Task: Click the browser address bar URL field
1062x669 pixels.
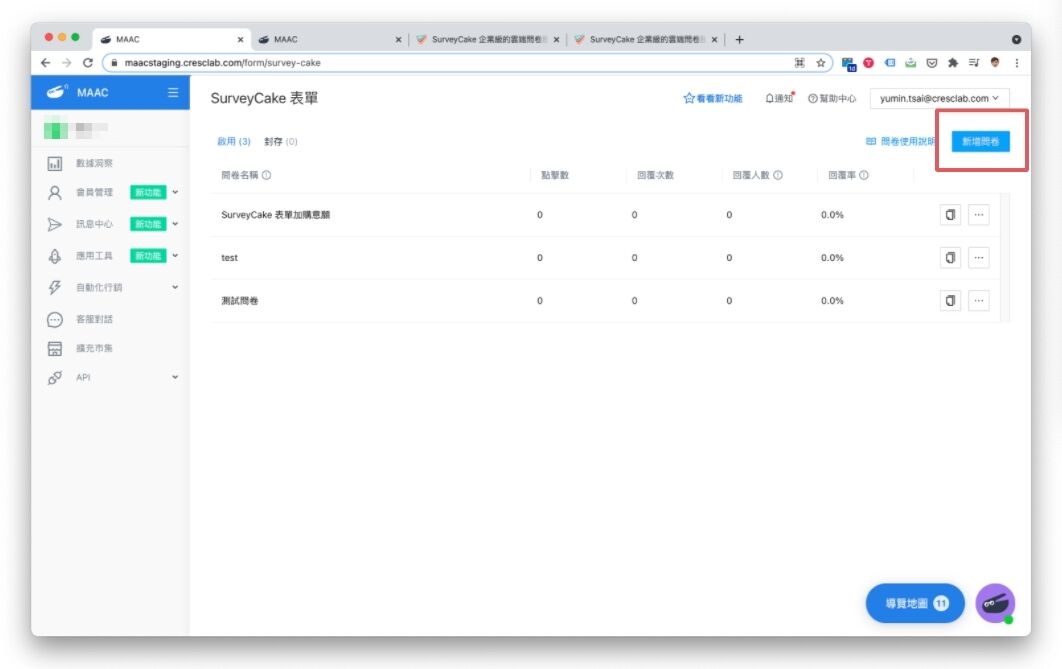Action: (450, 62)
